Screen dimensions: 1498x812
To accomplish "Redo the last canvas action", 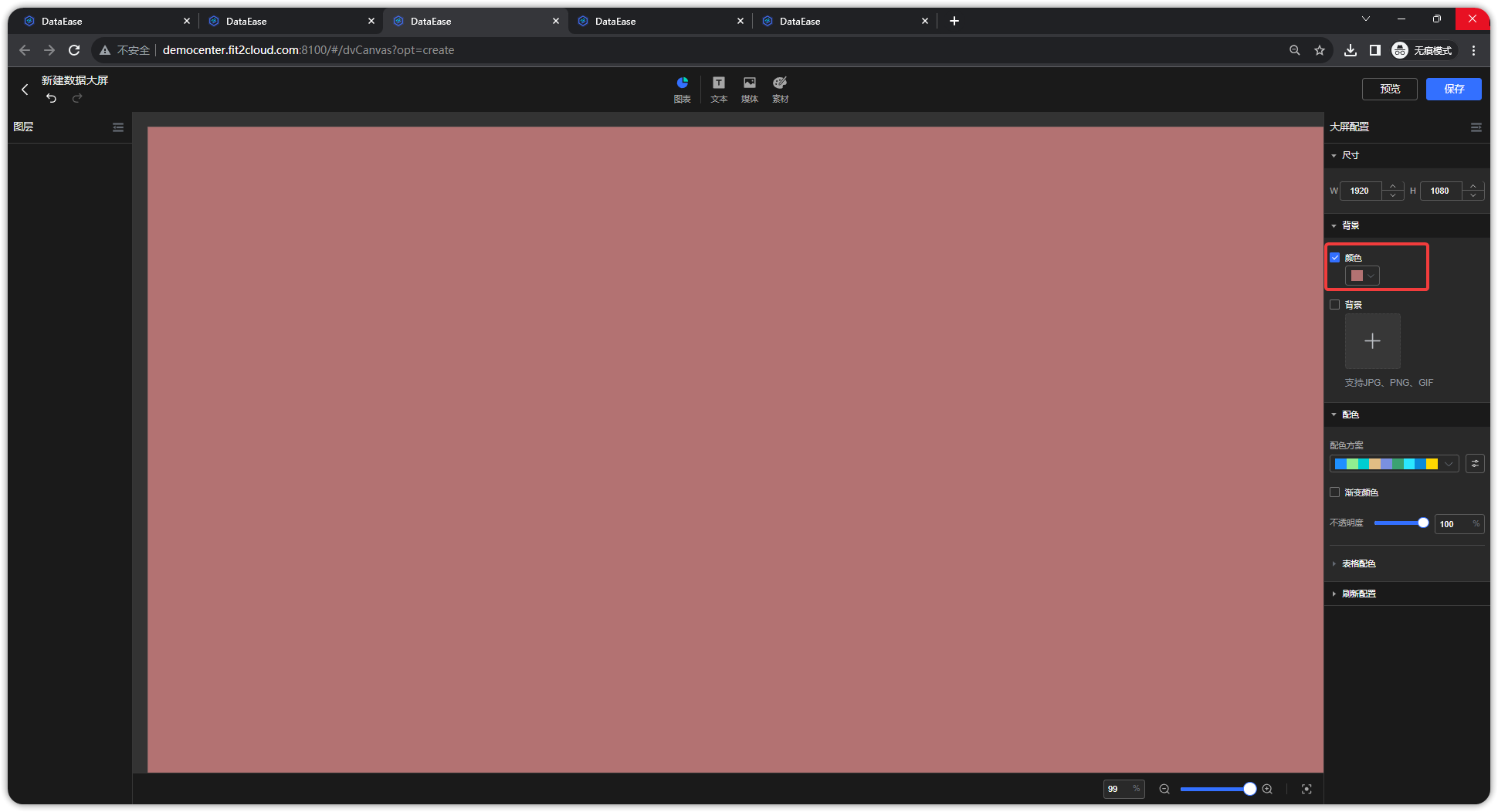I will coord(77,98).
